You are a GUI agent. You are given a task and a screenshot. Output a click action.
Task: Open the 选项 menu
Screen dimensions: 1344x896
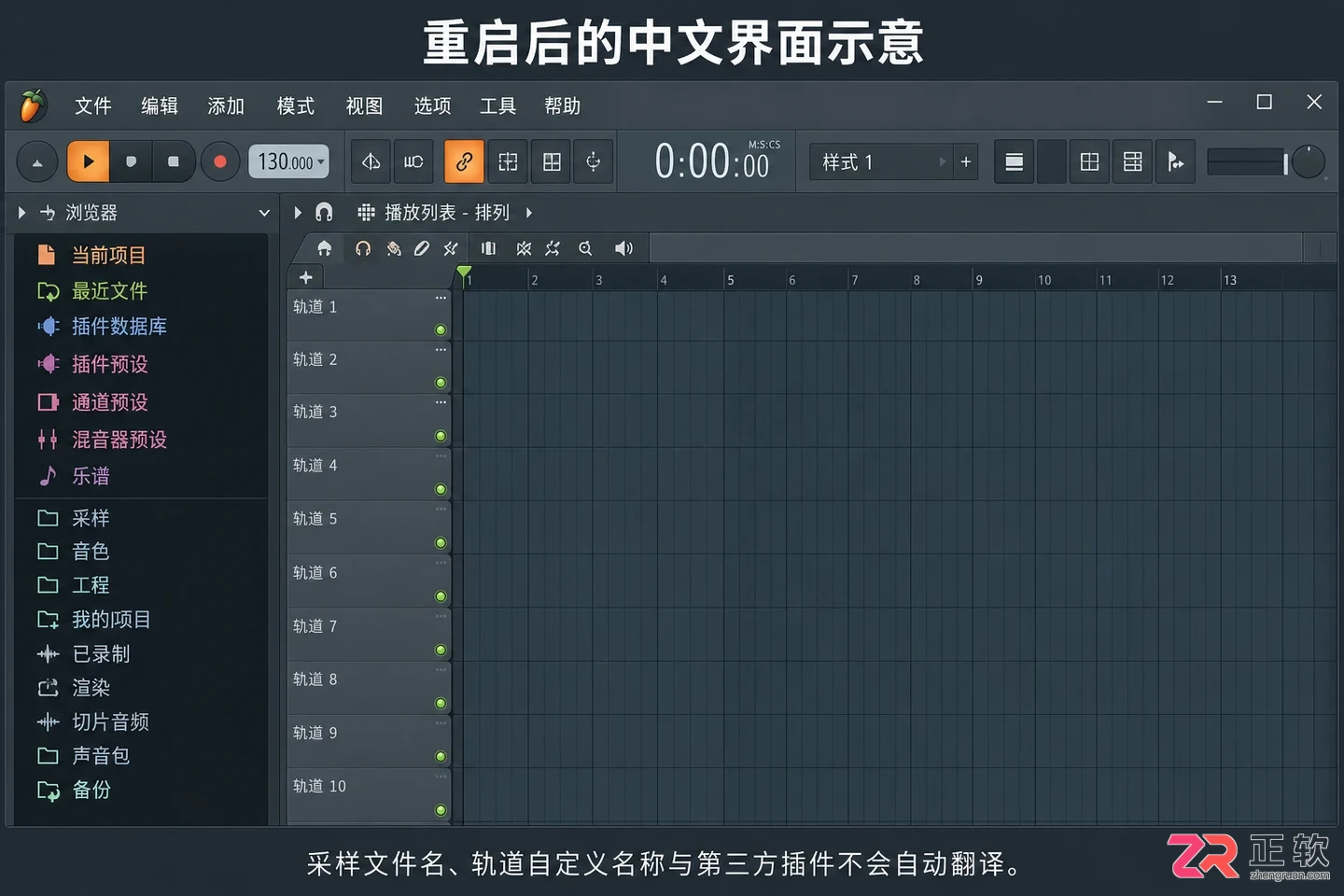(x=432, y=105)
